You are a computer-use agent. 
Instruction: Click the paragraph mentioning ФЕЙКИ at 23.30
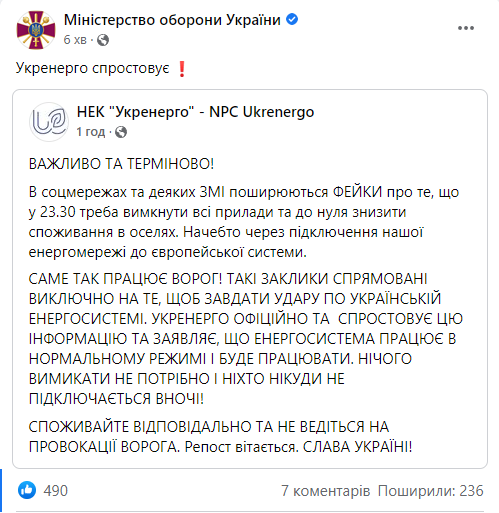point(244,222)
